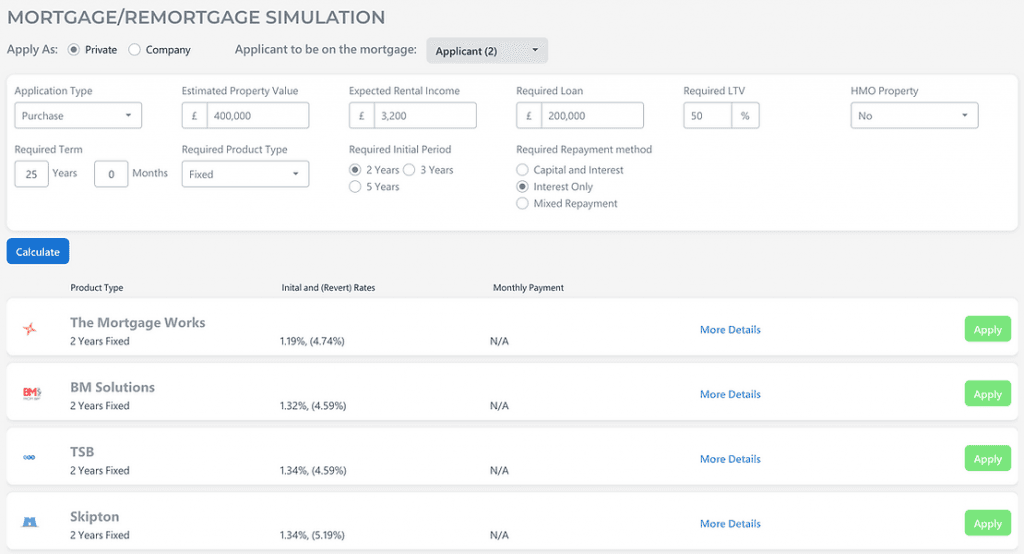1024x554 pixels.
Task: Click Expected Rental Income field 3,200
Action: click(425, 116)
